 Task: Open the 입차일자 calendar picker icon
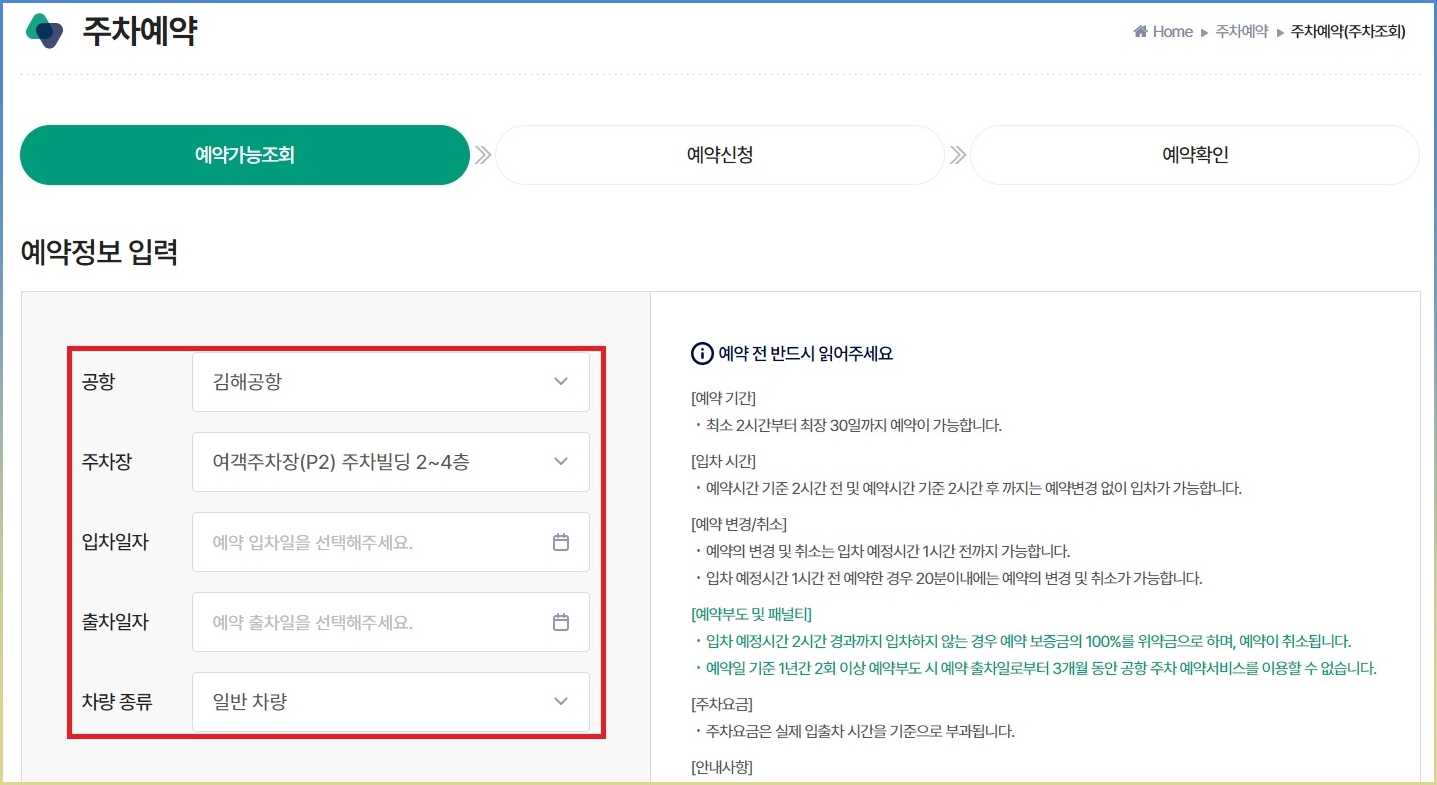click(560, 541)
